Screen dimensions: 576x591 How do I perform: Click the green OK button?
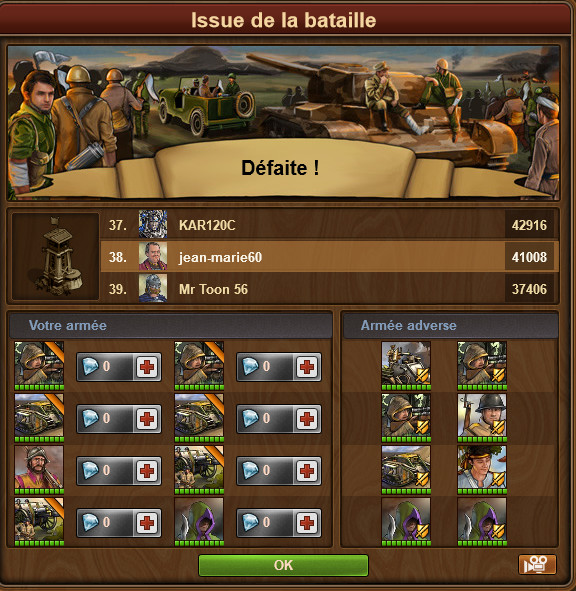[x=283, y=565]
